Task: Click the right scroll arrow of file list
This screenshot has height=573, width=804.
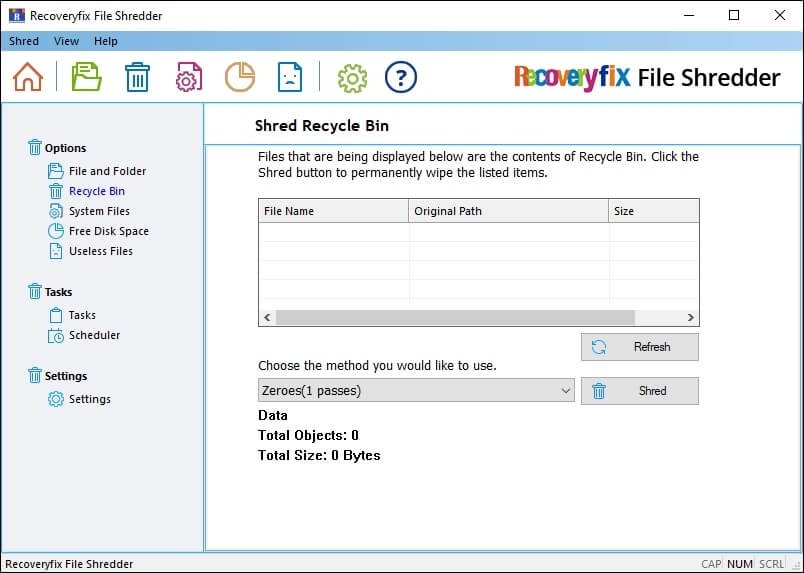Action: coord(691,318)
